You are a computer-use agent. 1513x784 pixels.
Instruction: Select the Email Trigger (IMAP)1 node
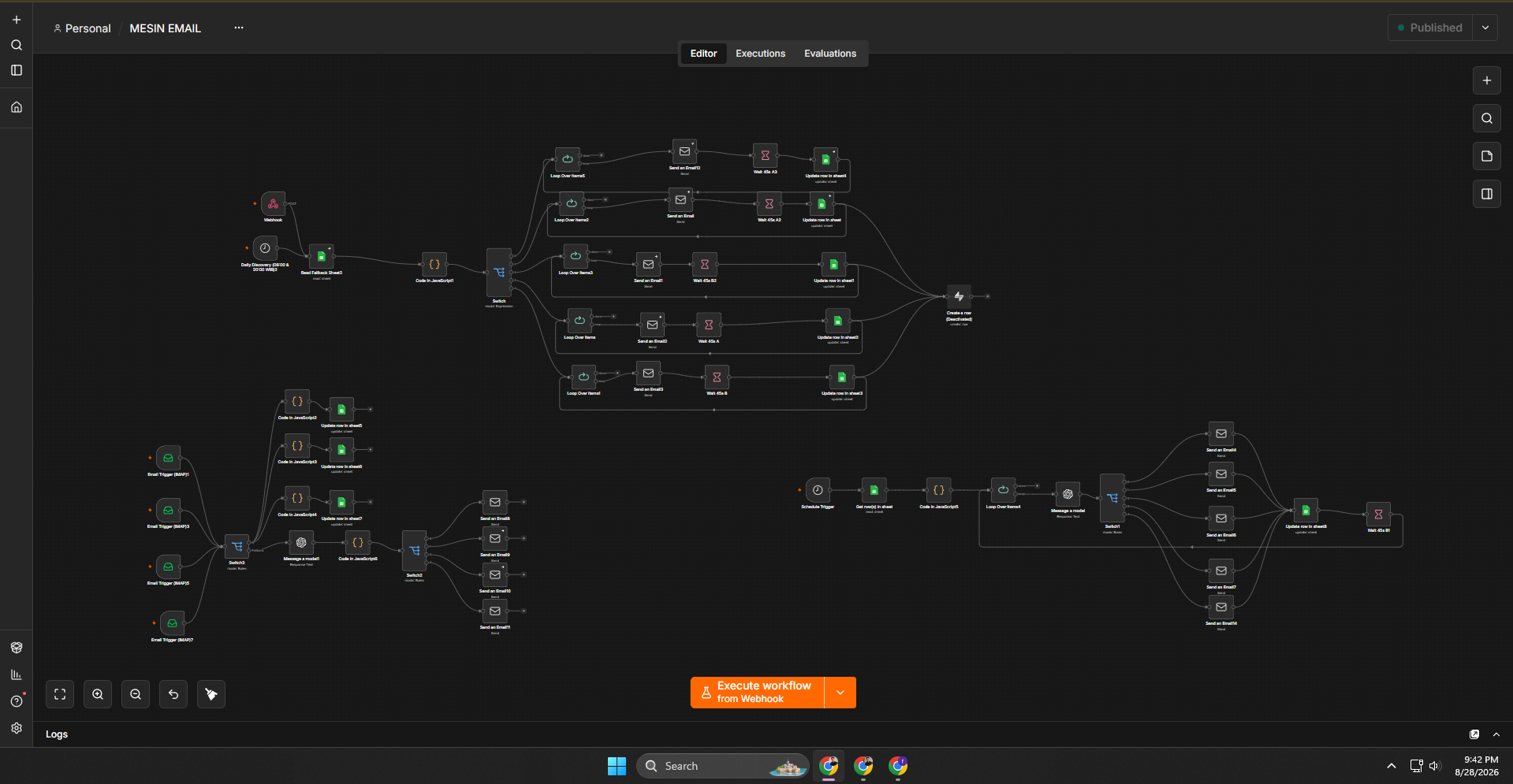coord(168,458)
